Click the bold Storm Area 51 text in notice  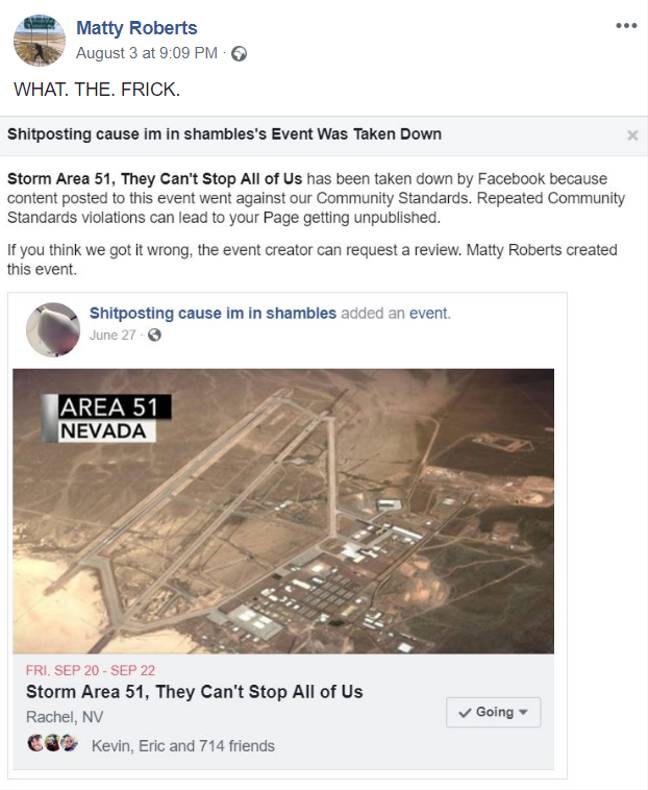[155, 178]
